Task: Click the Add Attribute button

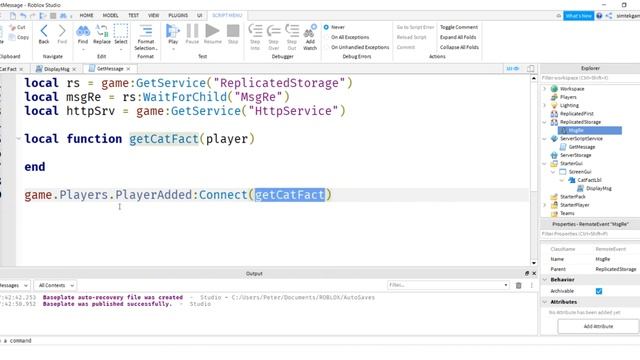Action: pyautogui.click(x=598, y=327)
